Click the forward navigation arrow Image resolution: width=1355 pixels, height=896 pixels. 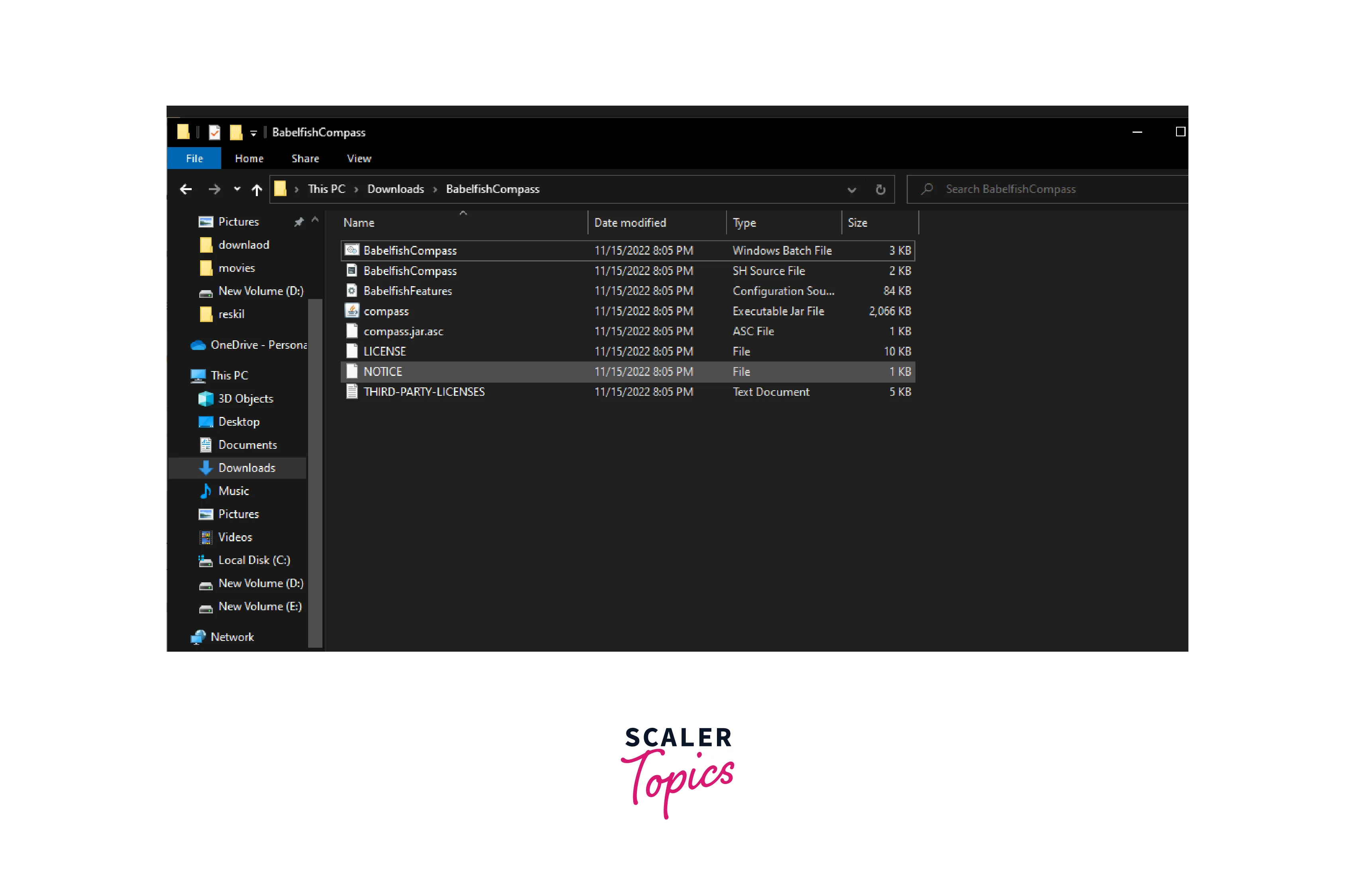(x=214, y=189)
